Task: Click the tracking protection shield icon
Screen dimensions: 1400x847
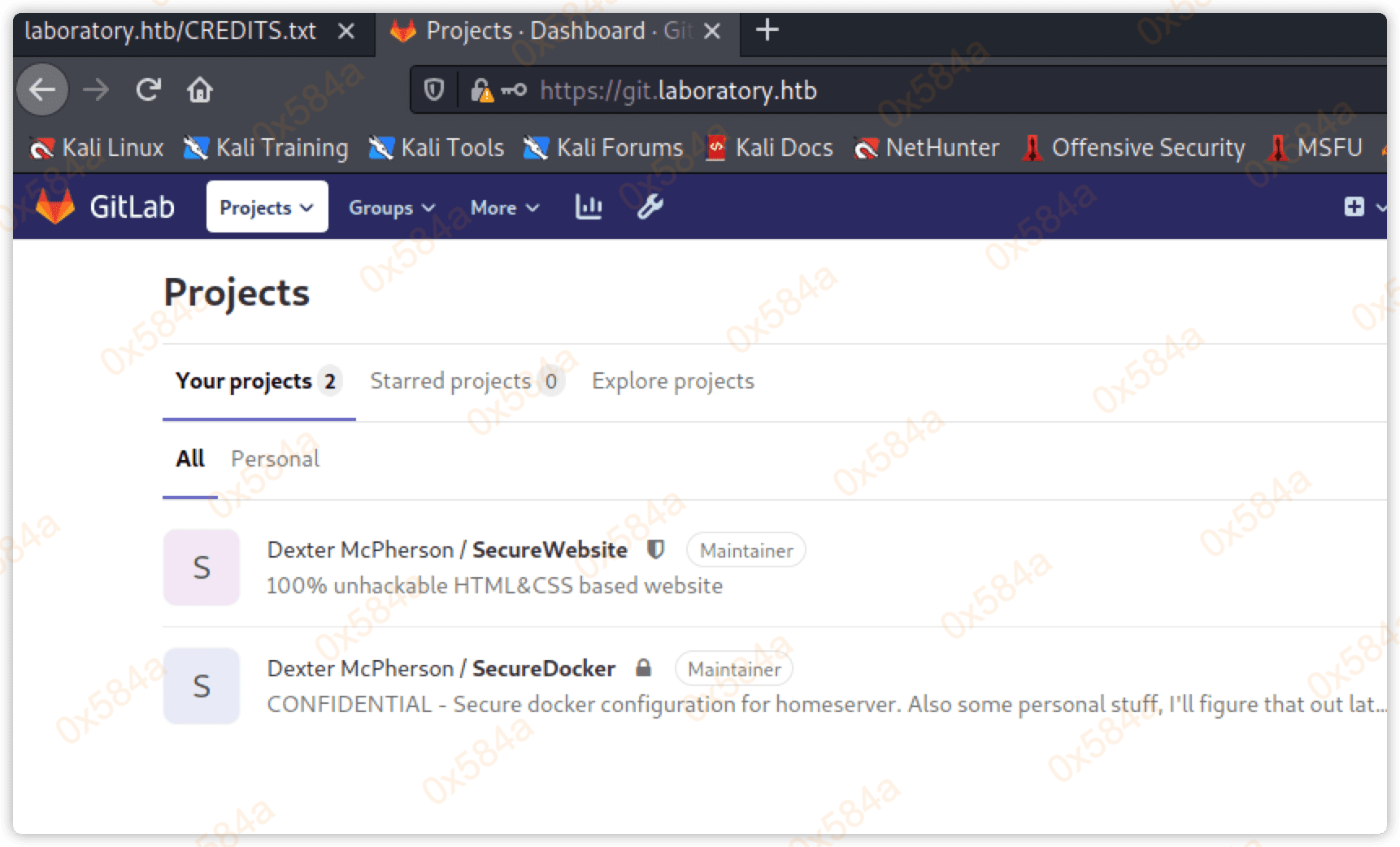Action: (x=434, y=89)
